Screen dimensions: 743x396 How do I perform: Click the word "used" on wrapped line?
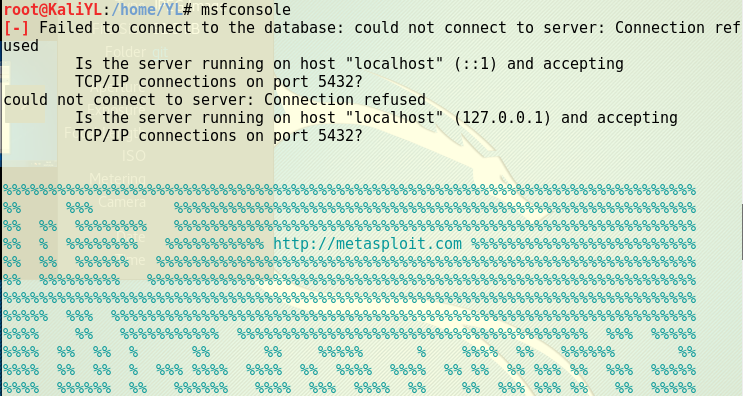coord(21,46)
